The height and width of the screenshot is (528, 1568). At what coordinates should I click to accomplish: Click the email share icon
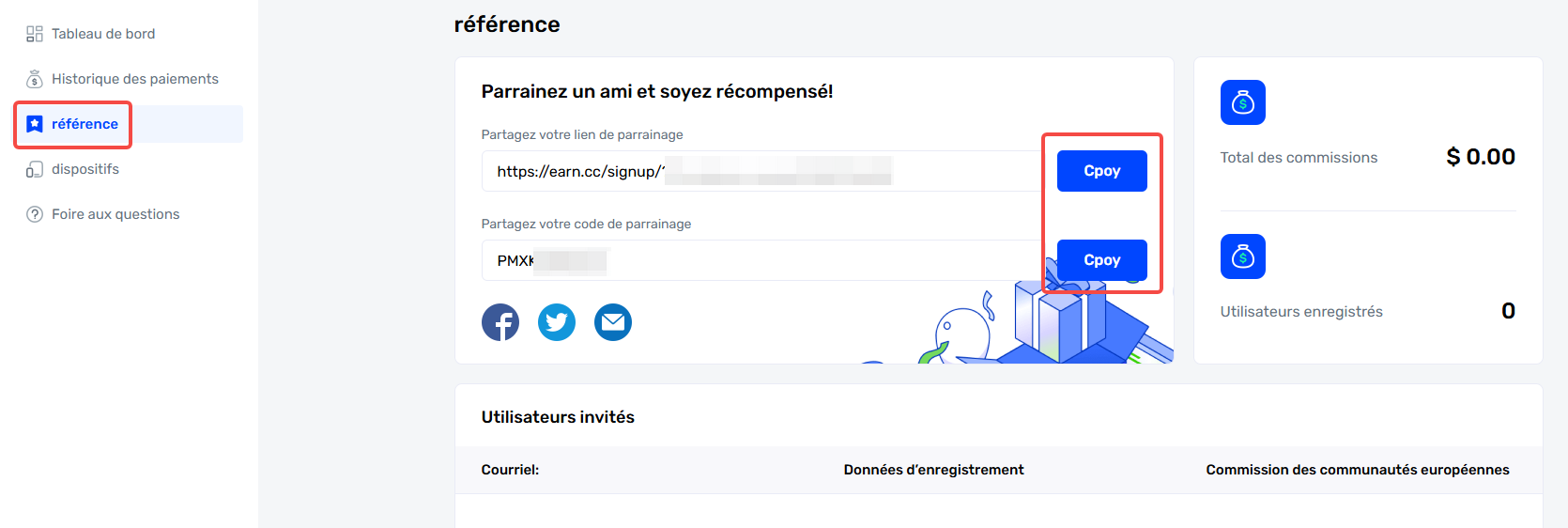613,322
